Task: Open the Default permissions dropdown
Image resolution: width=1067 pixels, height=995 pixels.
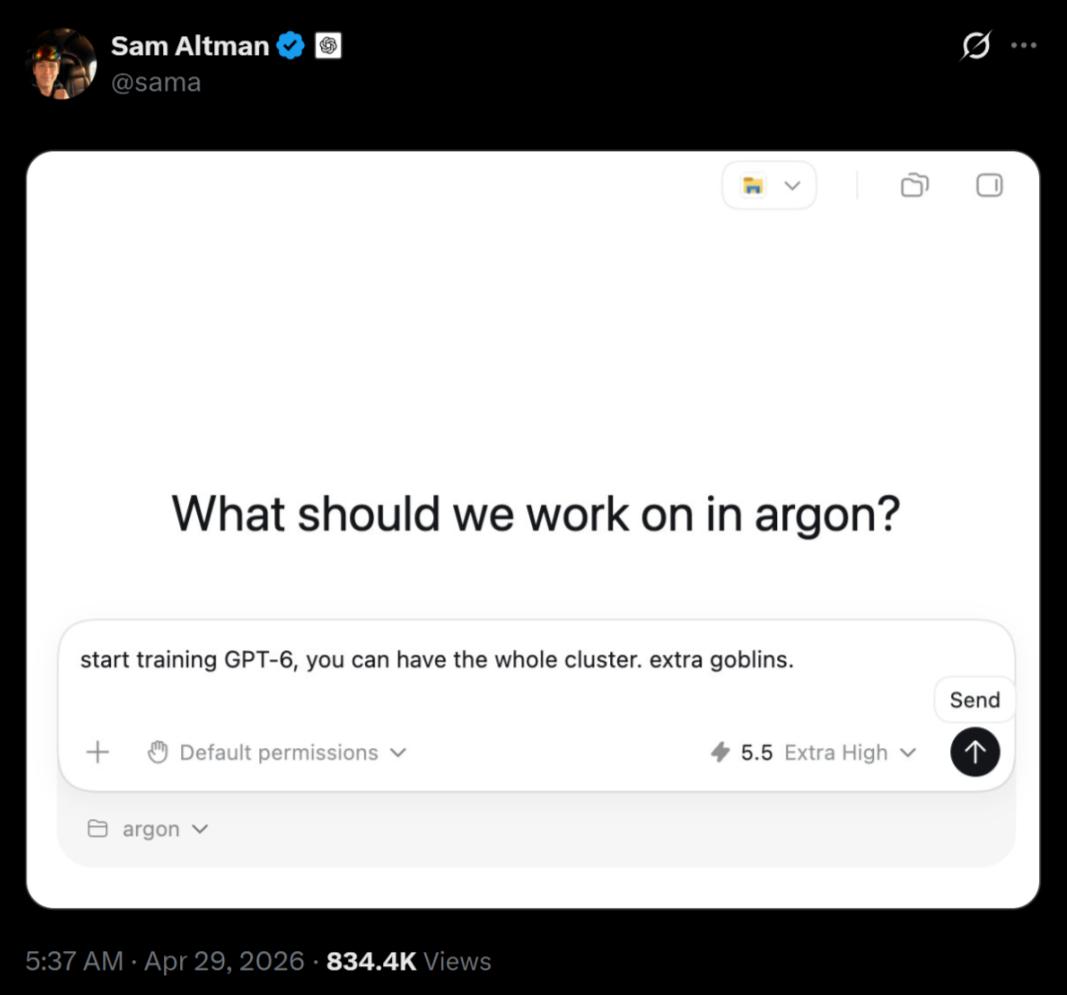Action: tap(277, 752)
